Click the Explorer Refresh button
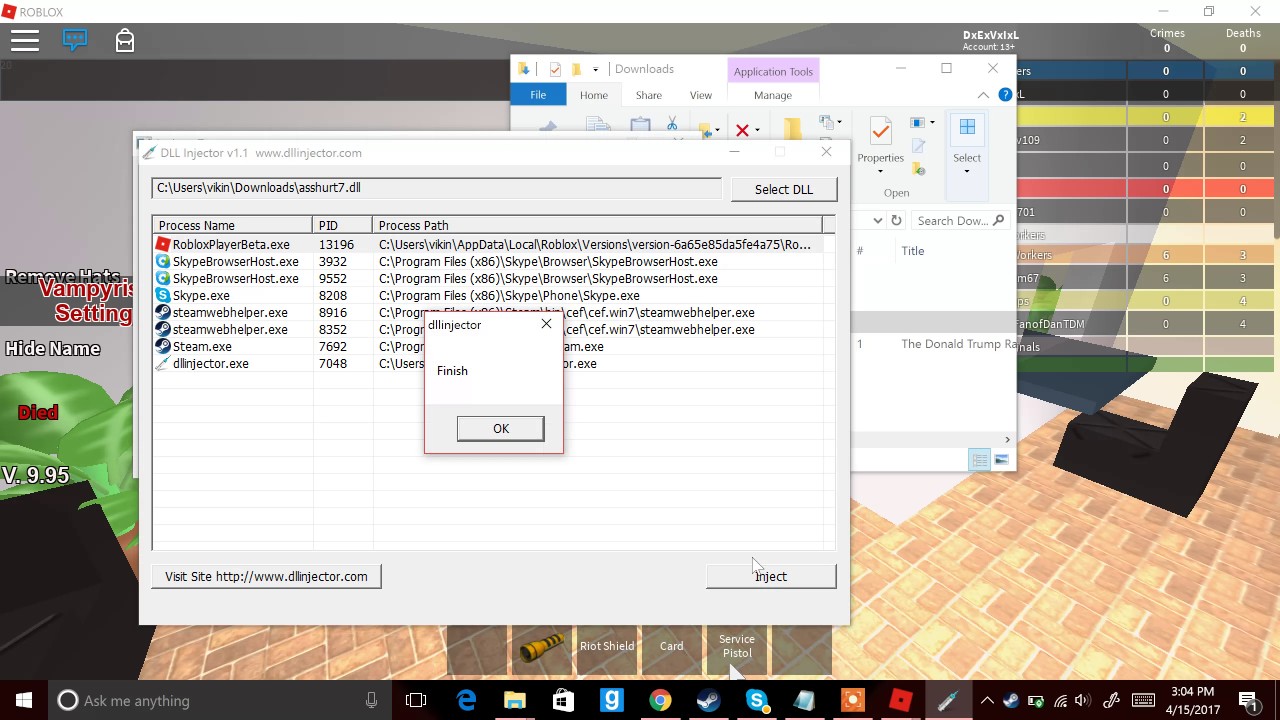 tap(896, 220)
